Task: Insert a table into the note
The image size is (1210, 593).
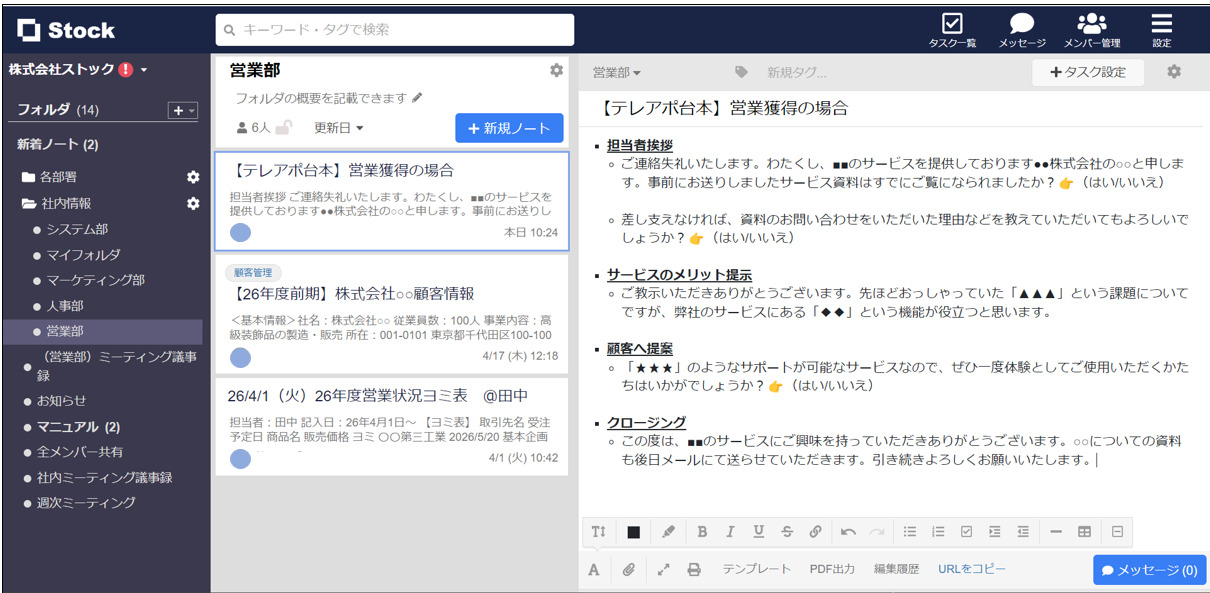Action: 1085,532
